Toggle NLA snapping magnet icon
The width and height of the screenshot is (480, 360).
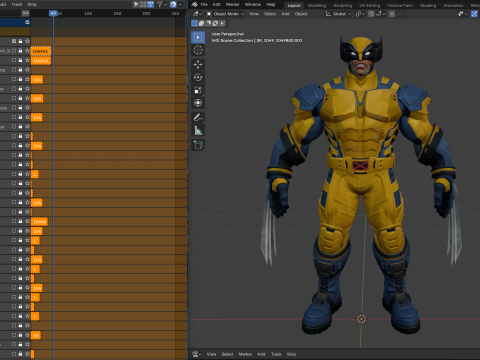pyautogui.click(x=173, y=4)
